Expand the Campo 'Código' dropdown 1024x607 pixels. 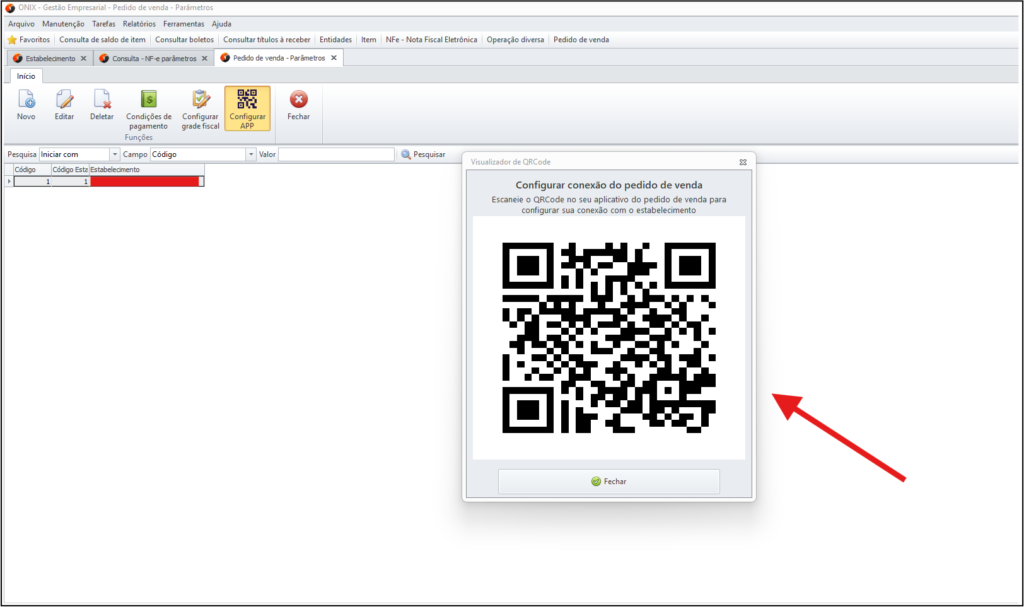click(x=251, y=155)
